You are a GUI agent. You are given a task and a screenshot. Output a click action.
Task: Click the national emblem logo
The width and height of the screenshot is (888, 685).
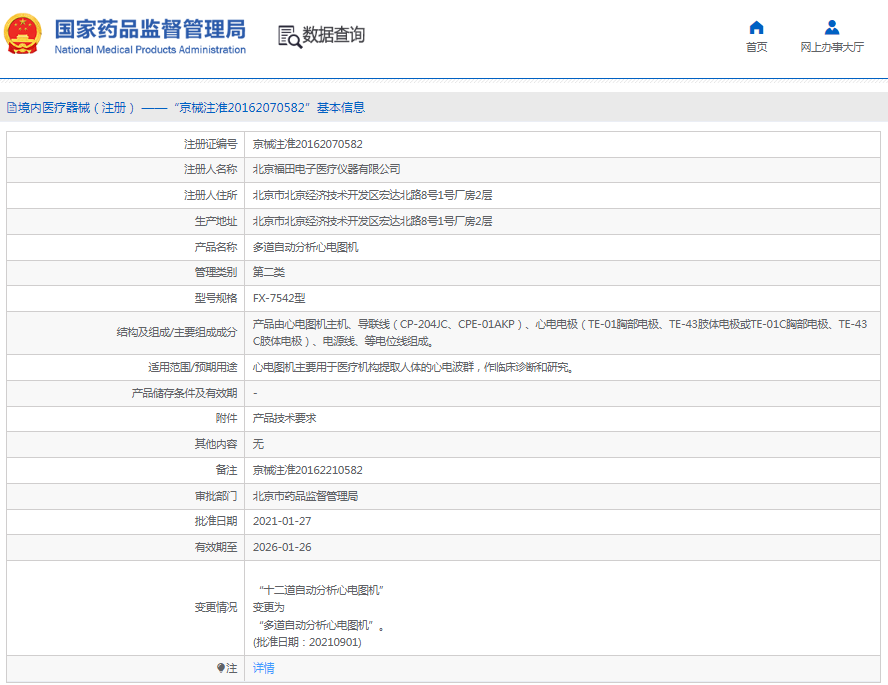click(23, 35)
